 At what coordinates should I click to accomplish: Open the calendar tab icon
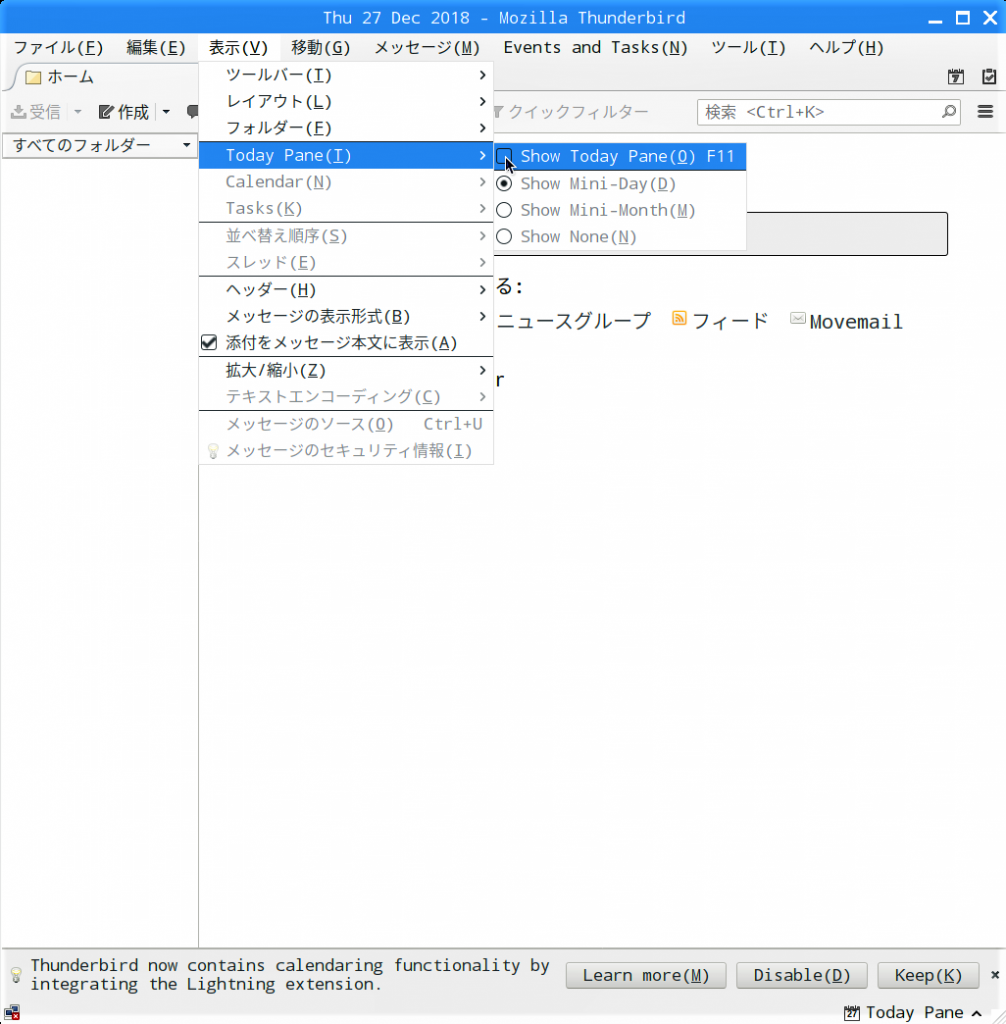[956, 76]
